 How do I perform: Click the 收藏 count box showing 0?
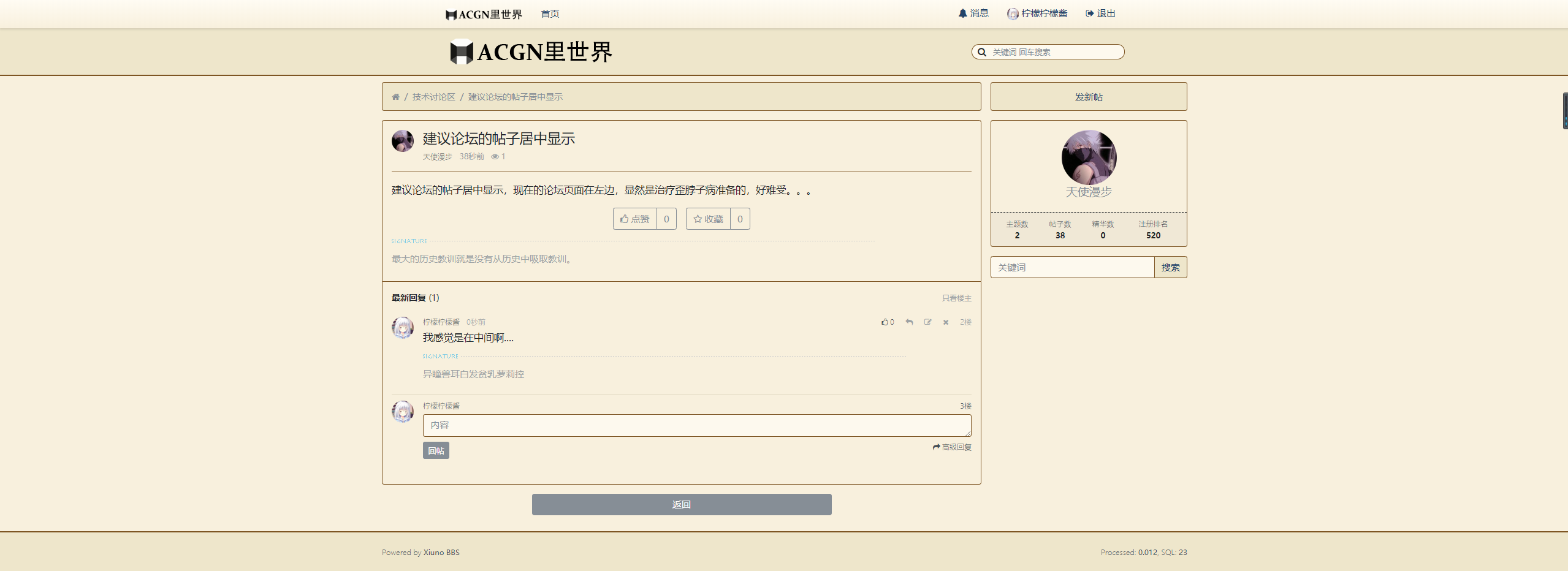coord(740,219)
